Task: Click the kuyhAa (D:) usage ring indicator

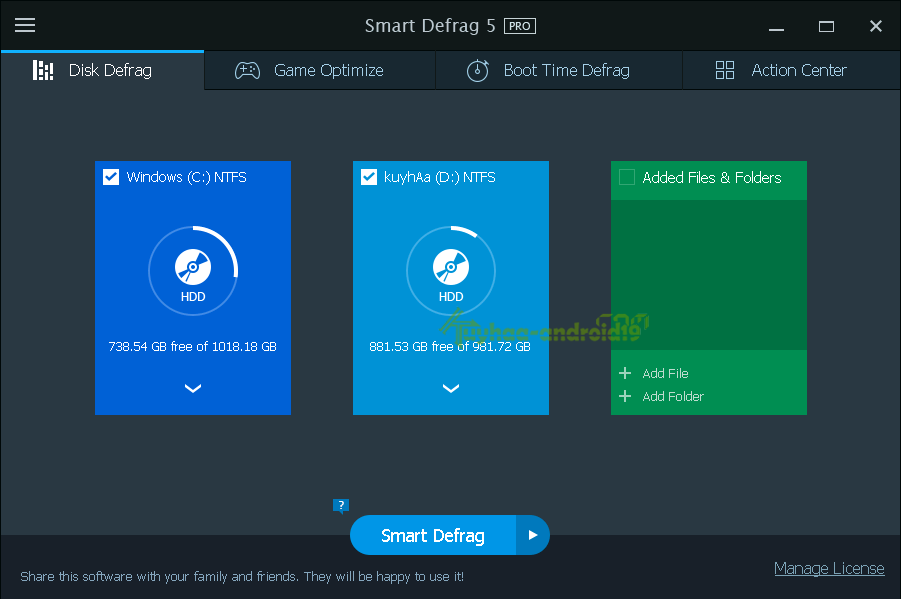Action: tap(450, 270)
